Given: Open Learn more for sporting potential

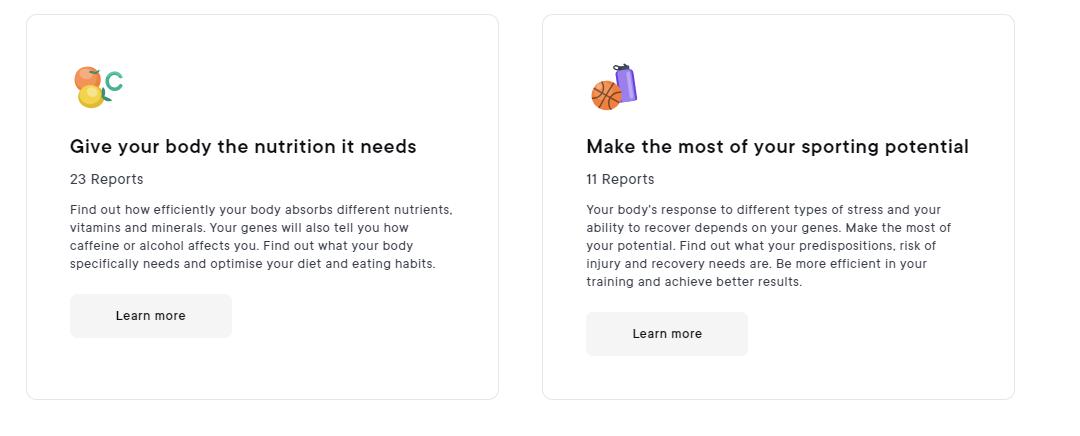Looking at the screenshot, I should point(667,334).
